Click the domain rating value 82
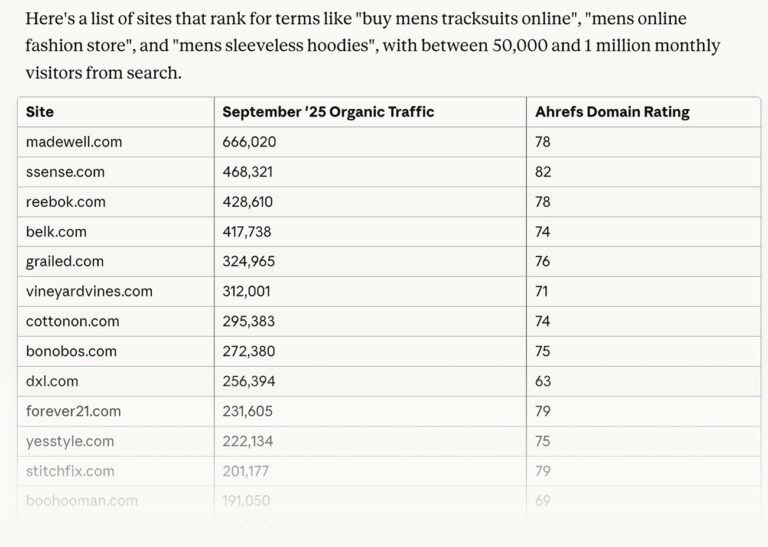768x547 pixels. 543,172
